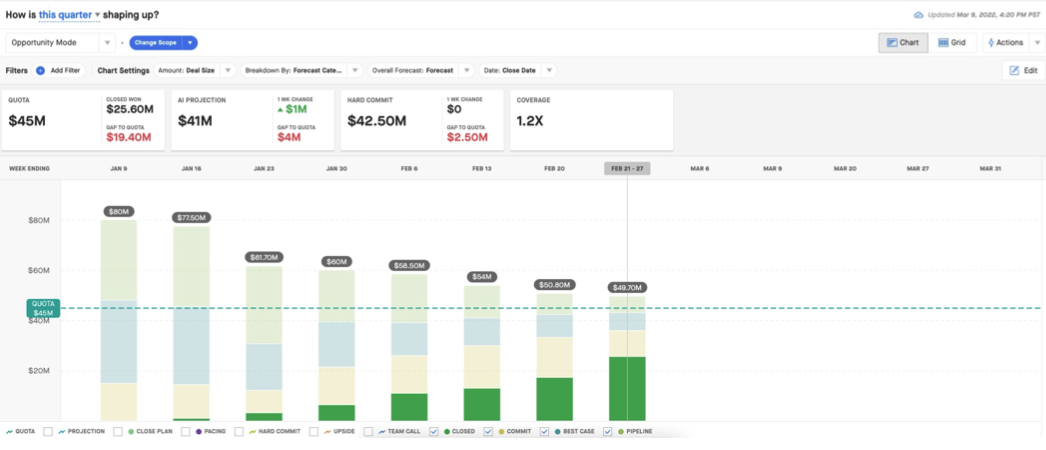Click the Hard Commit $42.50M card

422,120
